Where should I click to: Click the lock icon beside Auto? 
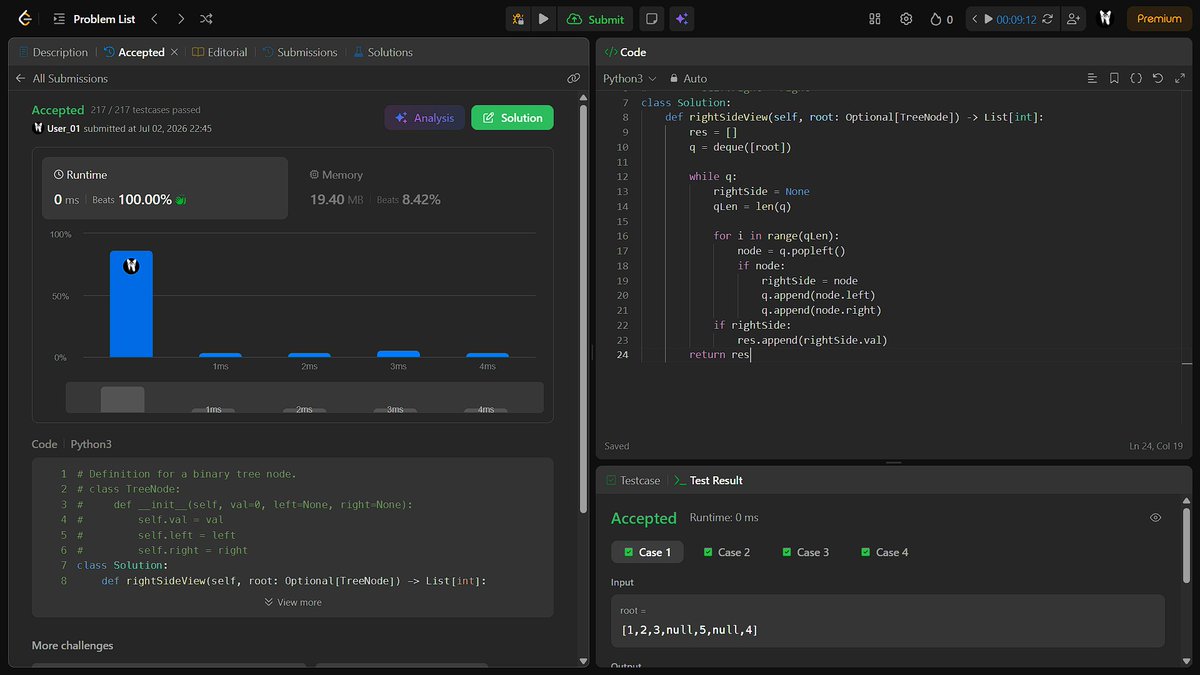pyautogui.click(x=674, y=78)
